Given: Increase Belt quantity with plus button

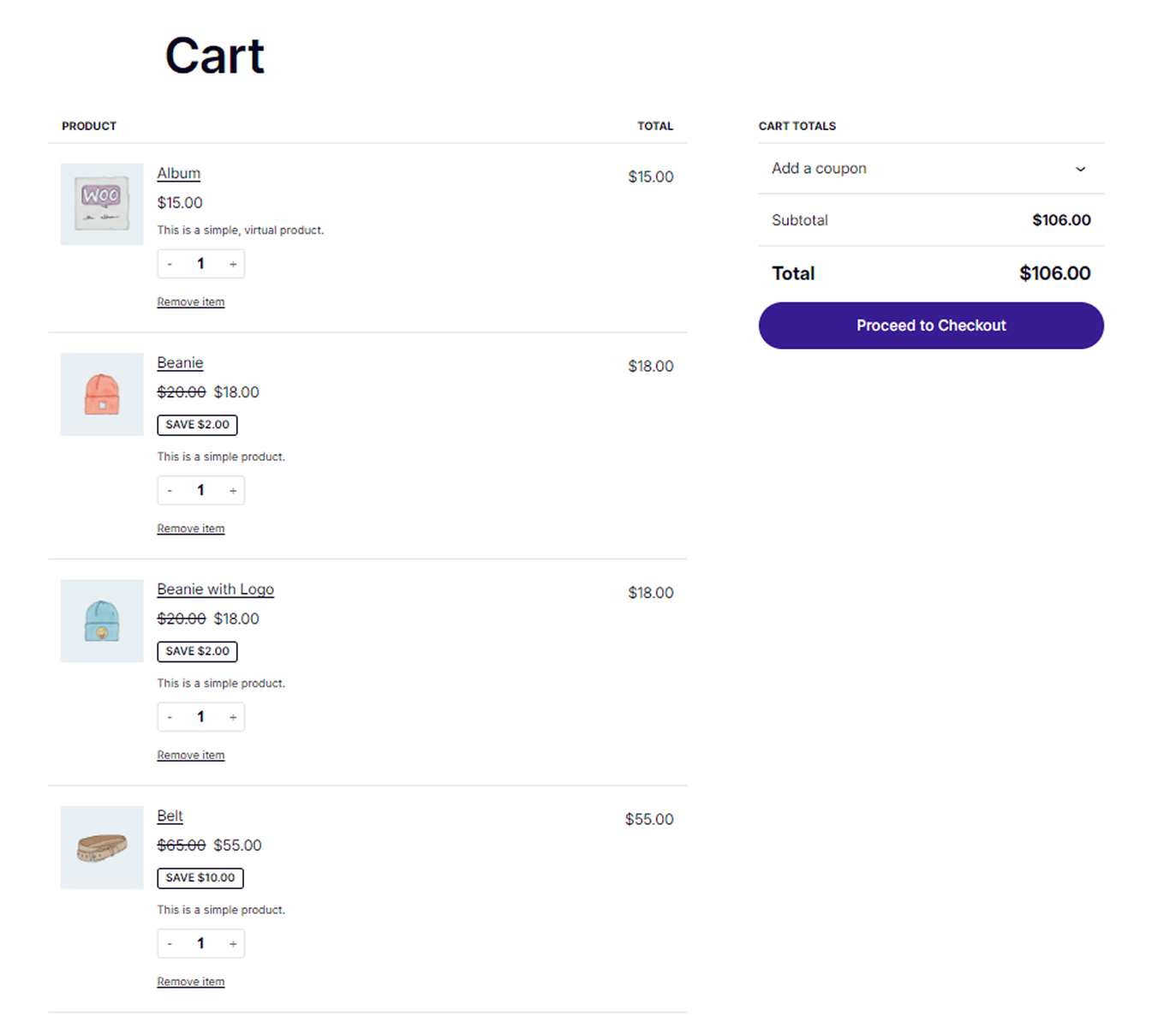Looking at the screenshot, I should click(233, 944).
